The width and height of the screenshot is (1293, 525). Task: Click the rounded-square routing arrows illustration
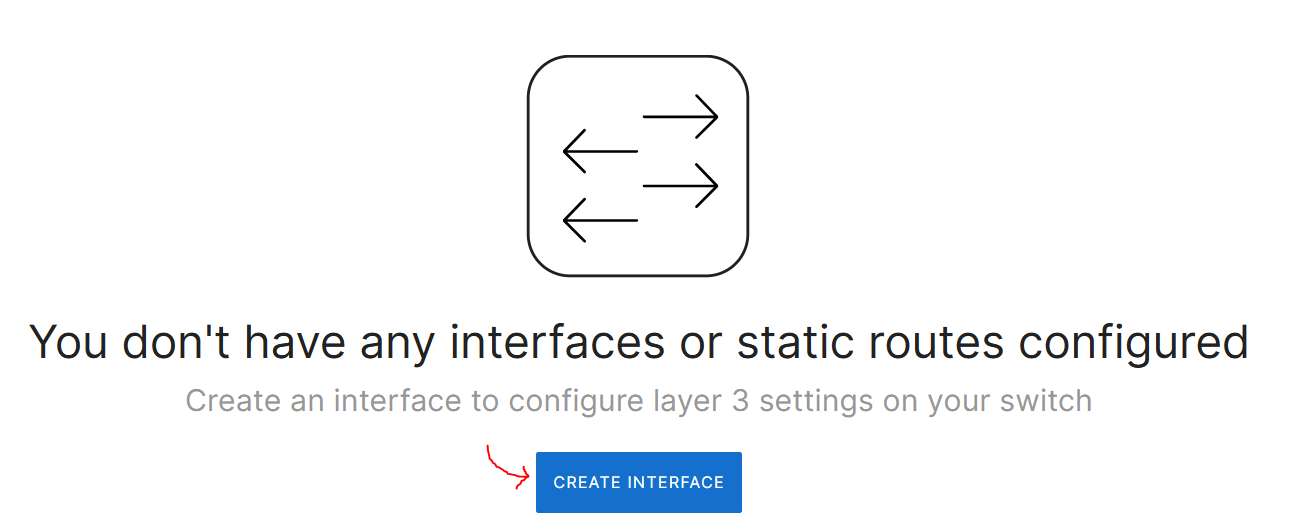638,166
